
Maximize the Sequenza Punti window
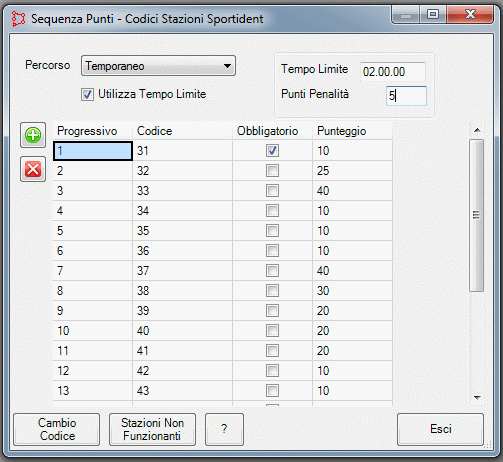point(433,14)
